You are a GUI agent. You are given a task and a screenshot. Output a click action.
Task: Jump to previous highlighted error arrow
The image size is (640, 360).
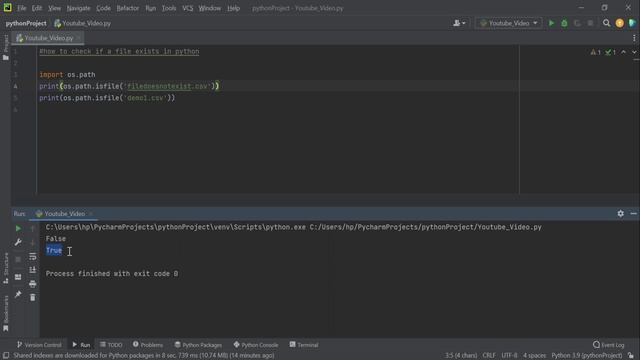pos(623,52)
